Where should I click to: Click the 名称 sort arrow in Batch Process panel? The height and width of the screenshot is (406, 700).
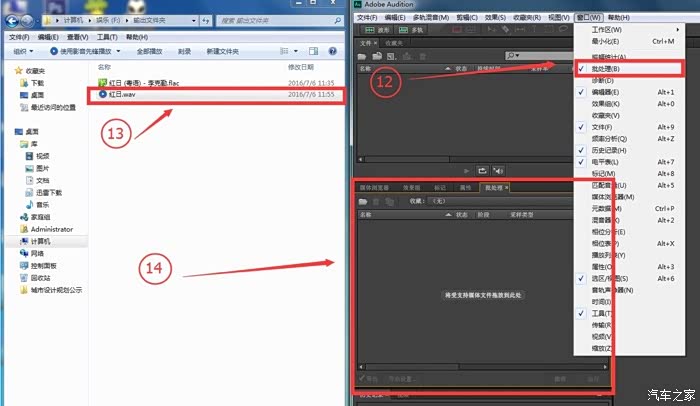448,215
